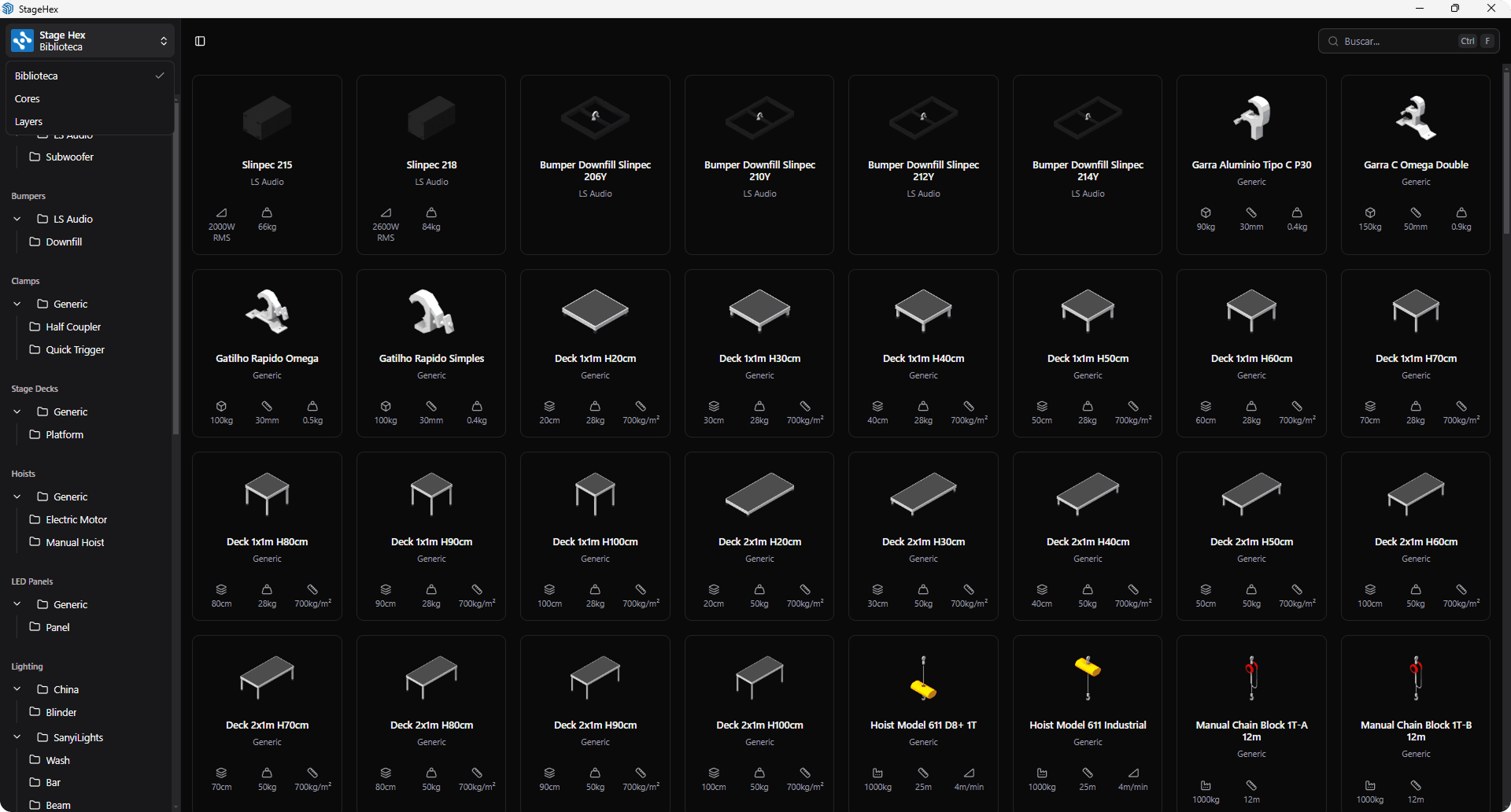1511x812 pixels.
Task: Toggle the checkmark next to Biblioteca
Action: (x=161, y=75)
